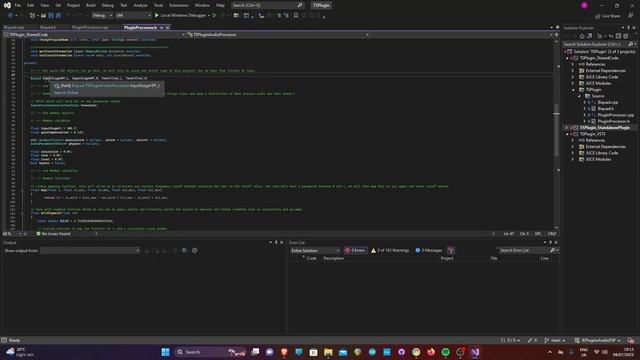640x360 pixels.
Task: Click Save icon in main toolbar
Action: [51, 16]
